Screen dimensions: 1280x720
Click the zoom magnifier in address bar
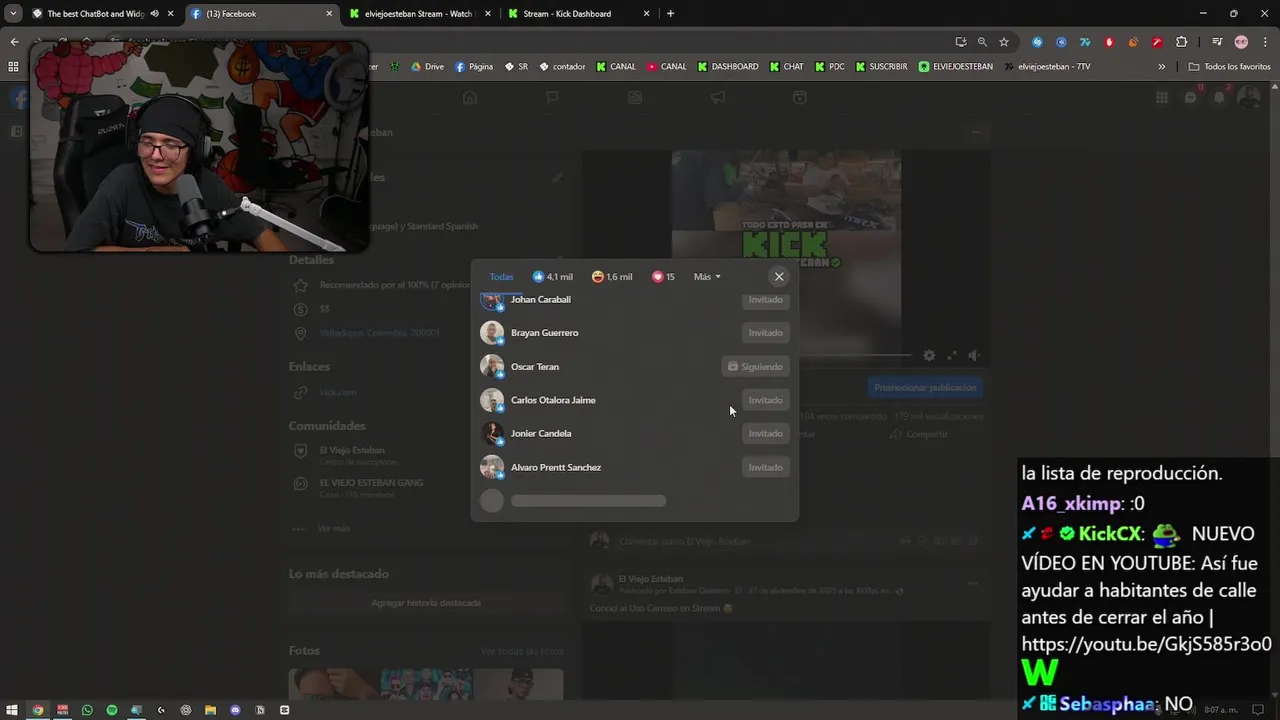tap(982, 42)
